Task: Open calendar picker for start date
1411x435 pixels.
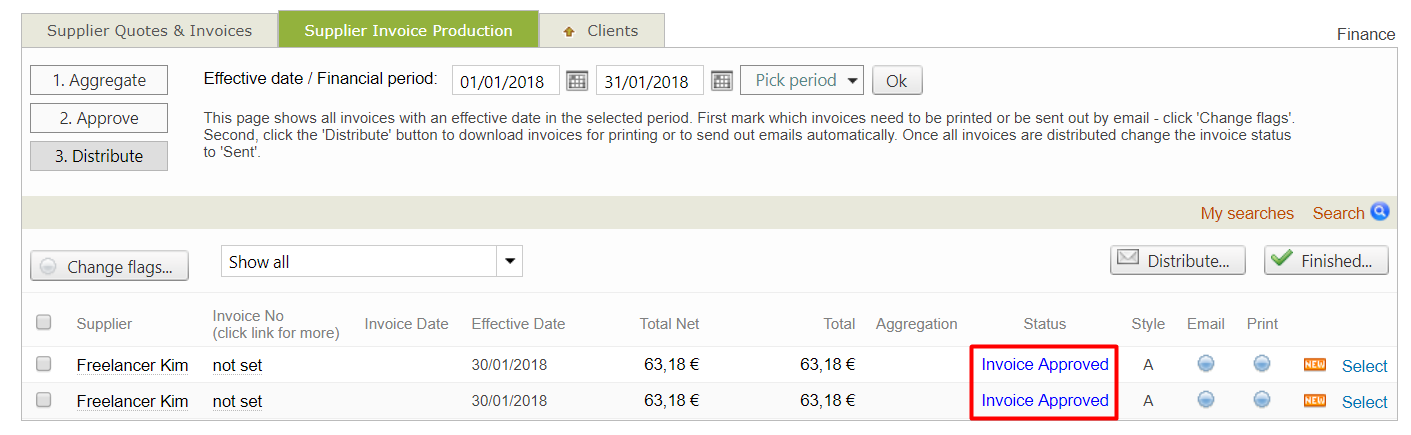Action: (576, 81)
